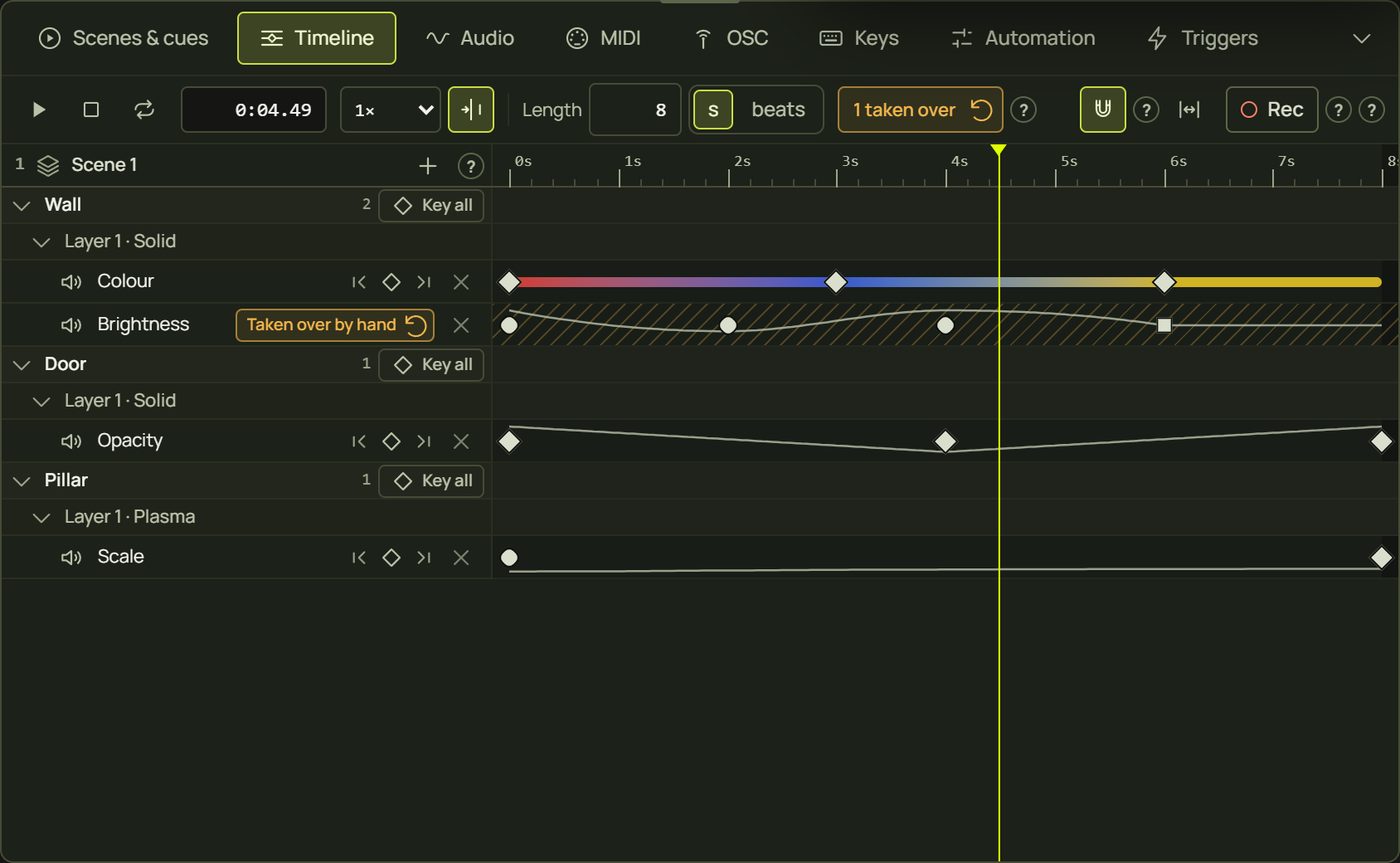The width and height of the screenshot is (1400, 863).
Task: Jump to previous Colour keyframe
Action: 359,282
